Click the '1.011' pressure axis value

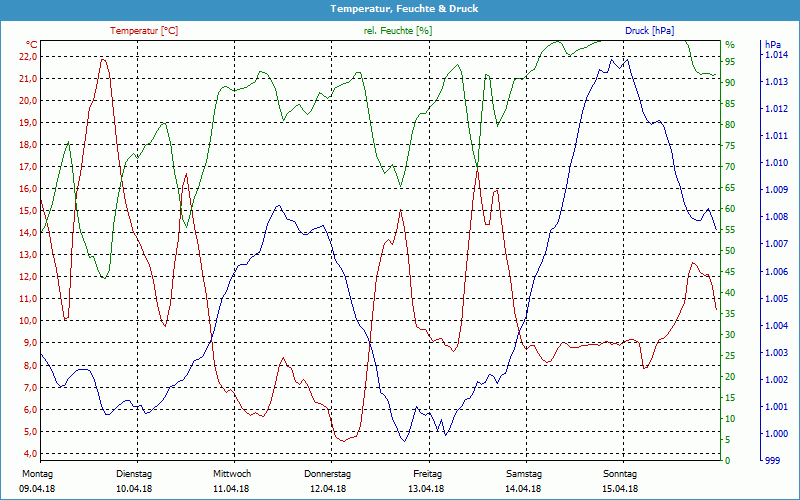(x=776, y=136)
